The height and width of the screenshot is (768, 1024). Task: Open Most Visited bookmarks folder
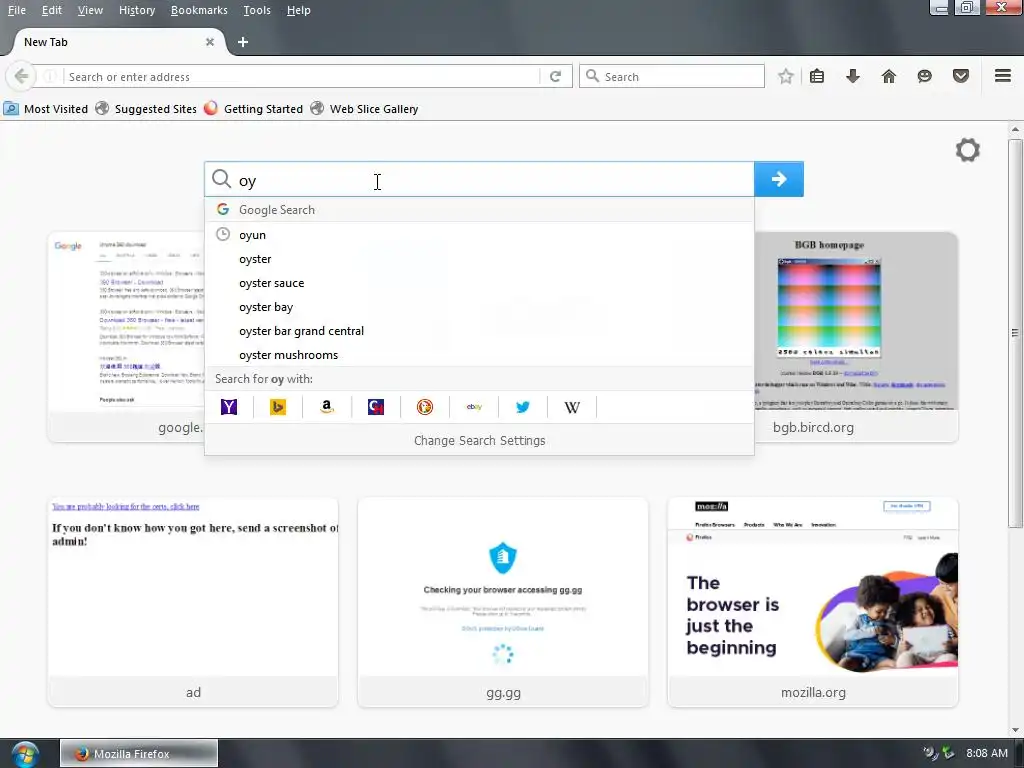46,109
